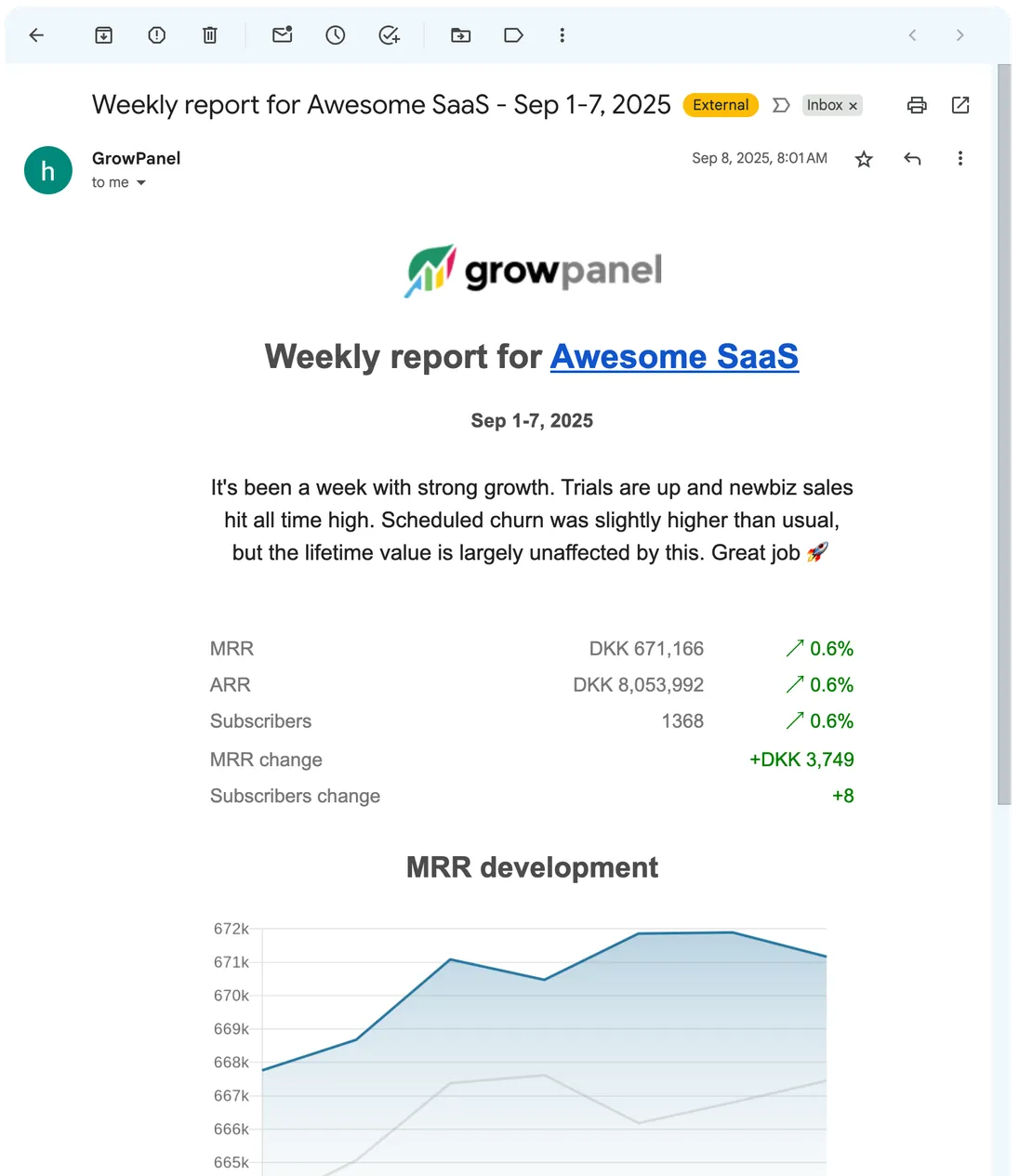Print the email
1019x1176 pixels.
coord(916,105)
